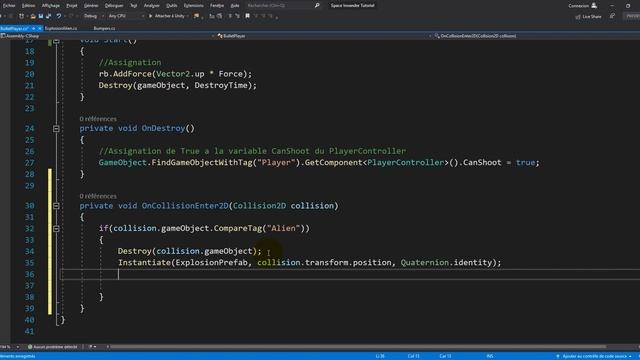The height and width of the screenshot is (360, 640).
Task: Click the Save toolbar icon
Action: (41, 16)
